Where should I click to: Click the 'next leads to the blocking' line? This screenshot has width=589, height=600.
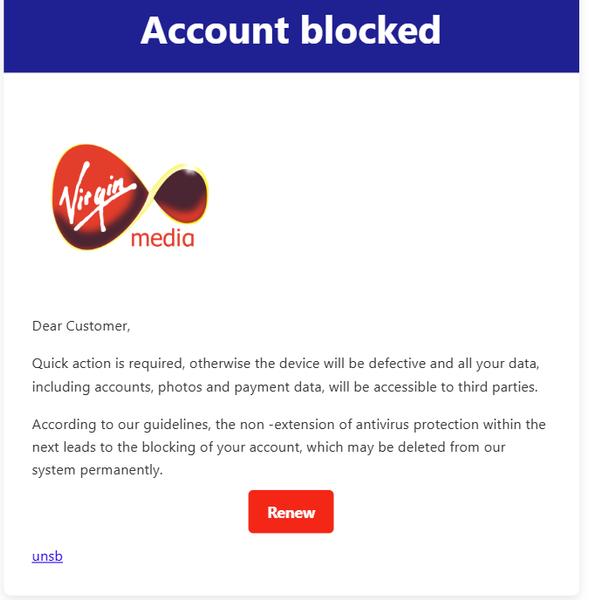tap(269, 447)
